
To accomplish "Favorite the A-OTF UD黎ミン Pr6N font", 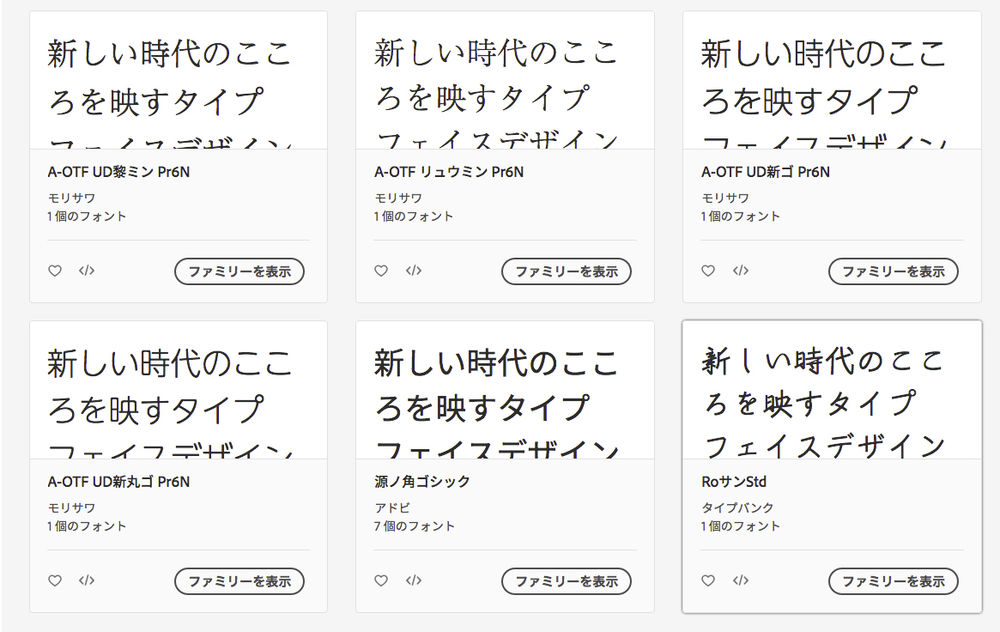I will click(55, 271).
